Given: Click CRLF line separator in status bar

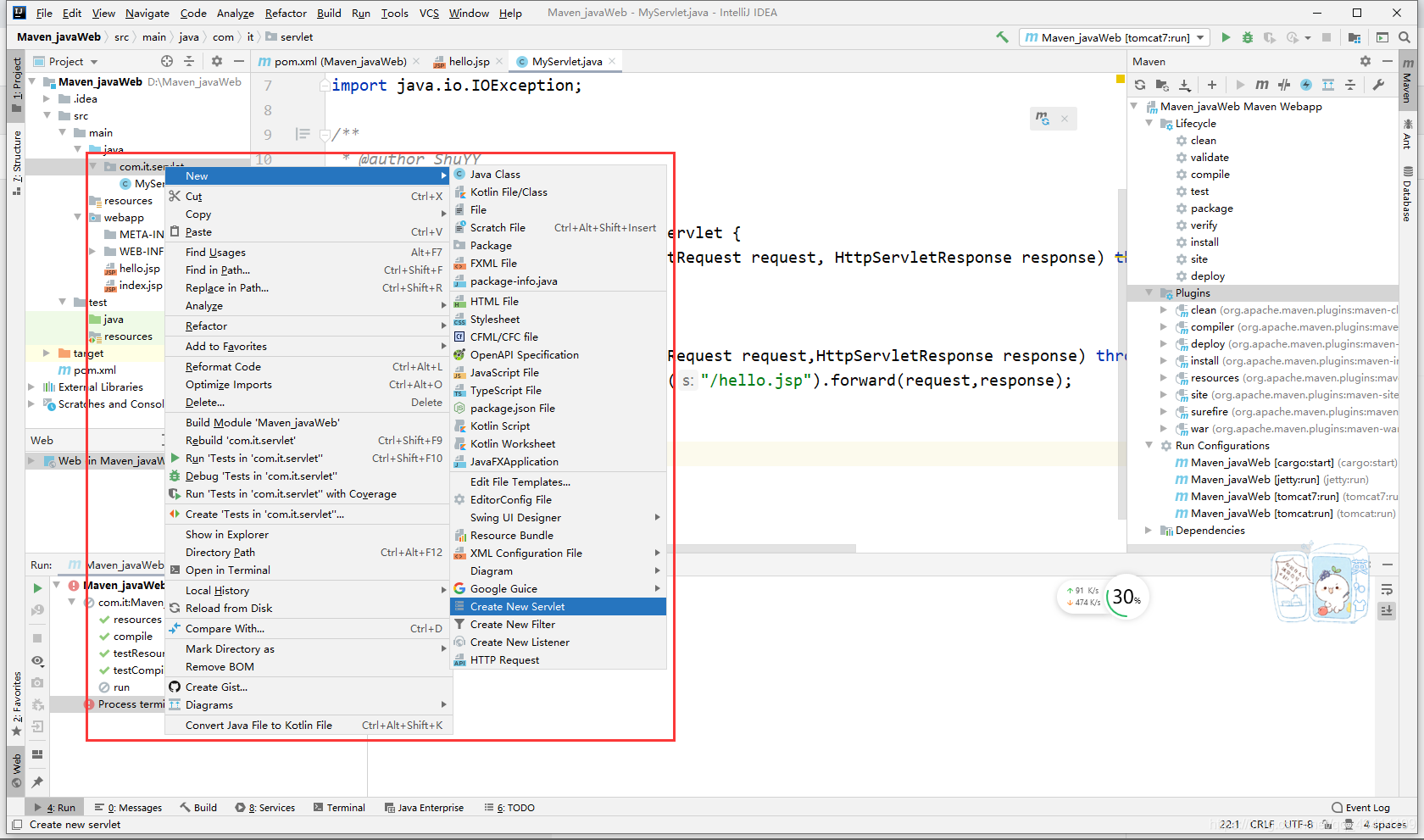Looking at the screenshot, I should coord(1261,824).
